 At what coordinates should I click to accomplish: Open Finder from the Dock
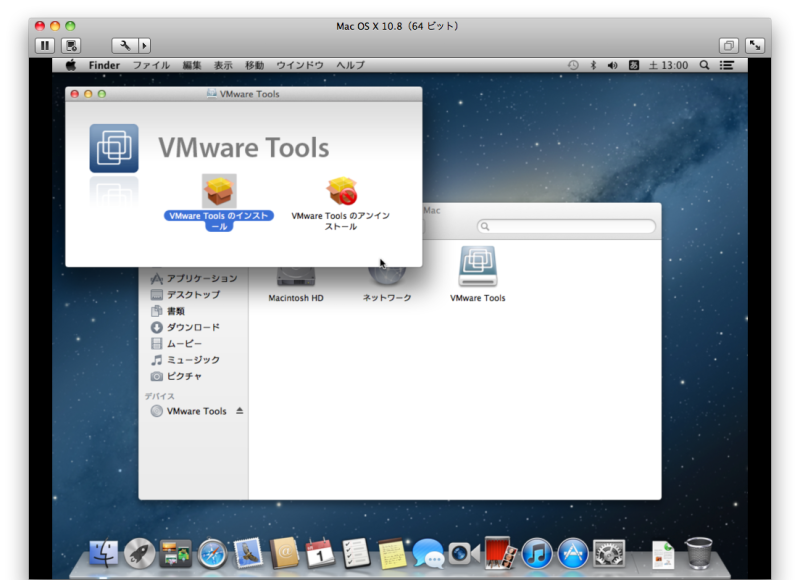pyautogui.click(x=104, y=553)
